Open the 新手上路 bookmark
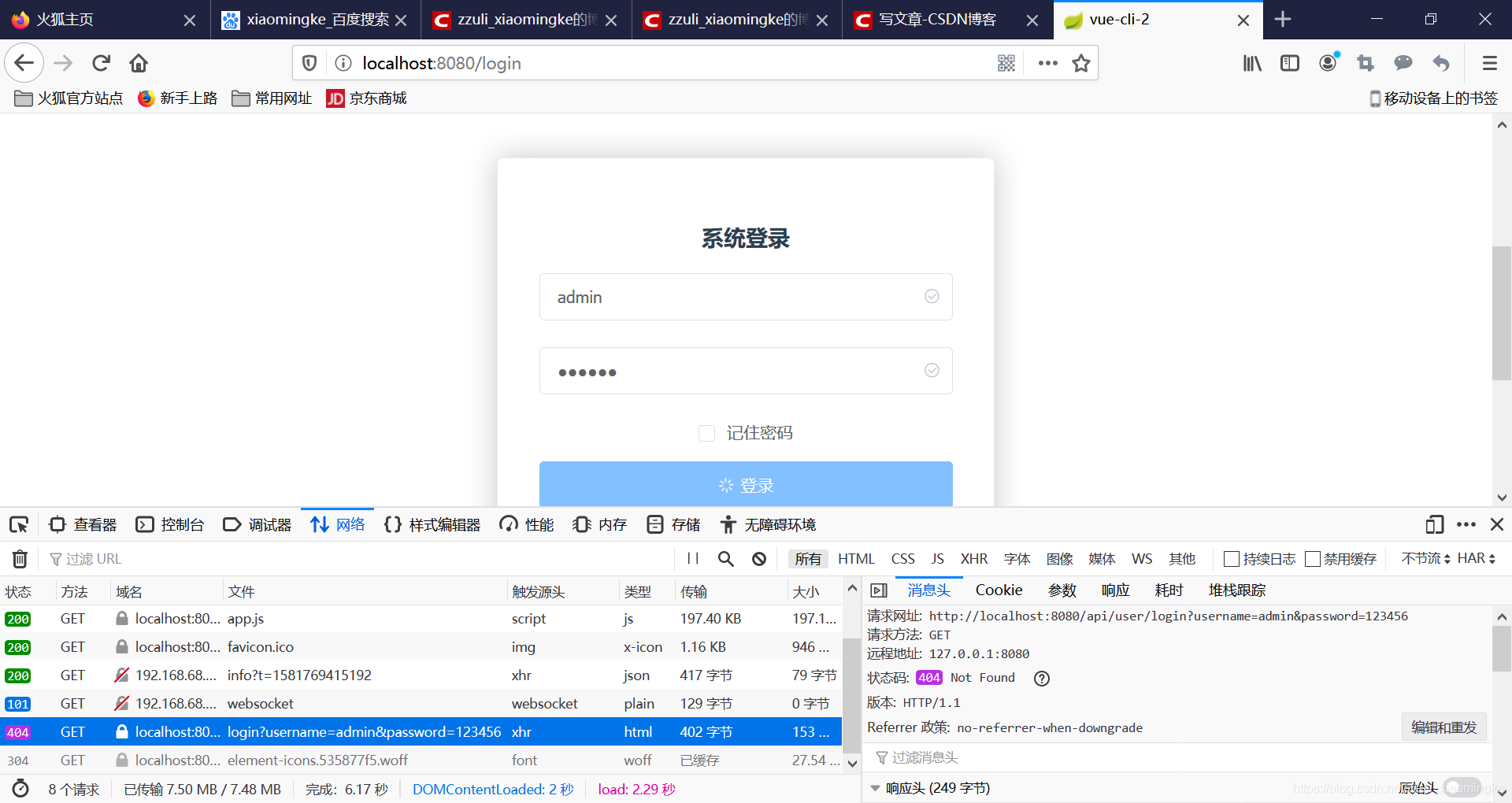The height and width of the screenshot is (803, 1512). [178, 98]
